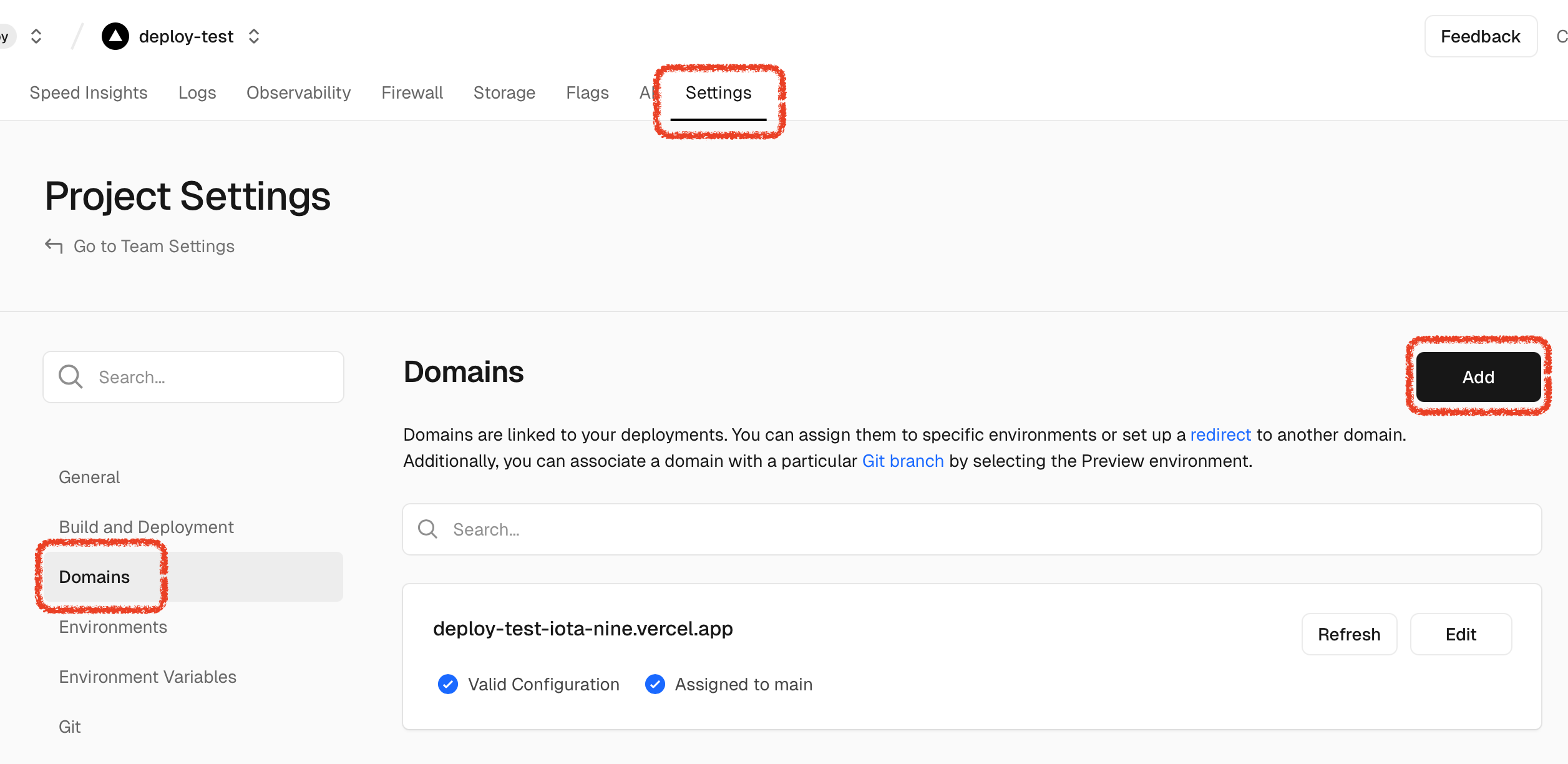Switch to the Observability tab

[x=298, y=92]
